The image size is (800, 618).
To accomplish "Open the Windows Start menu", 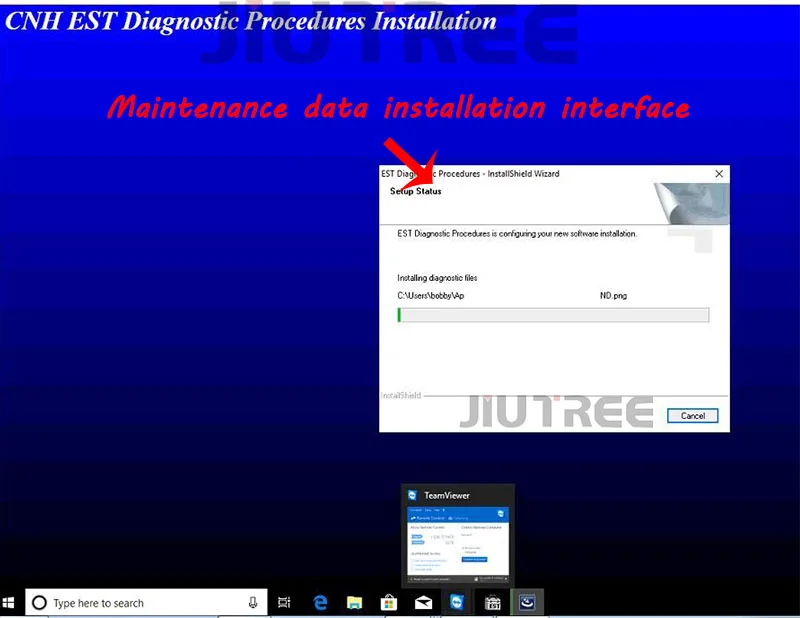I will tap(9, 603).
